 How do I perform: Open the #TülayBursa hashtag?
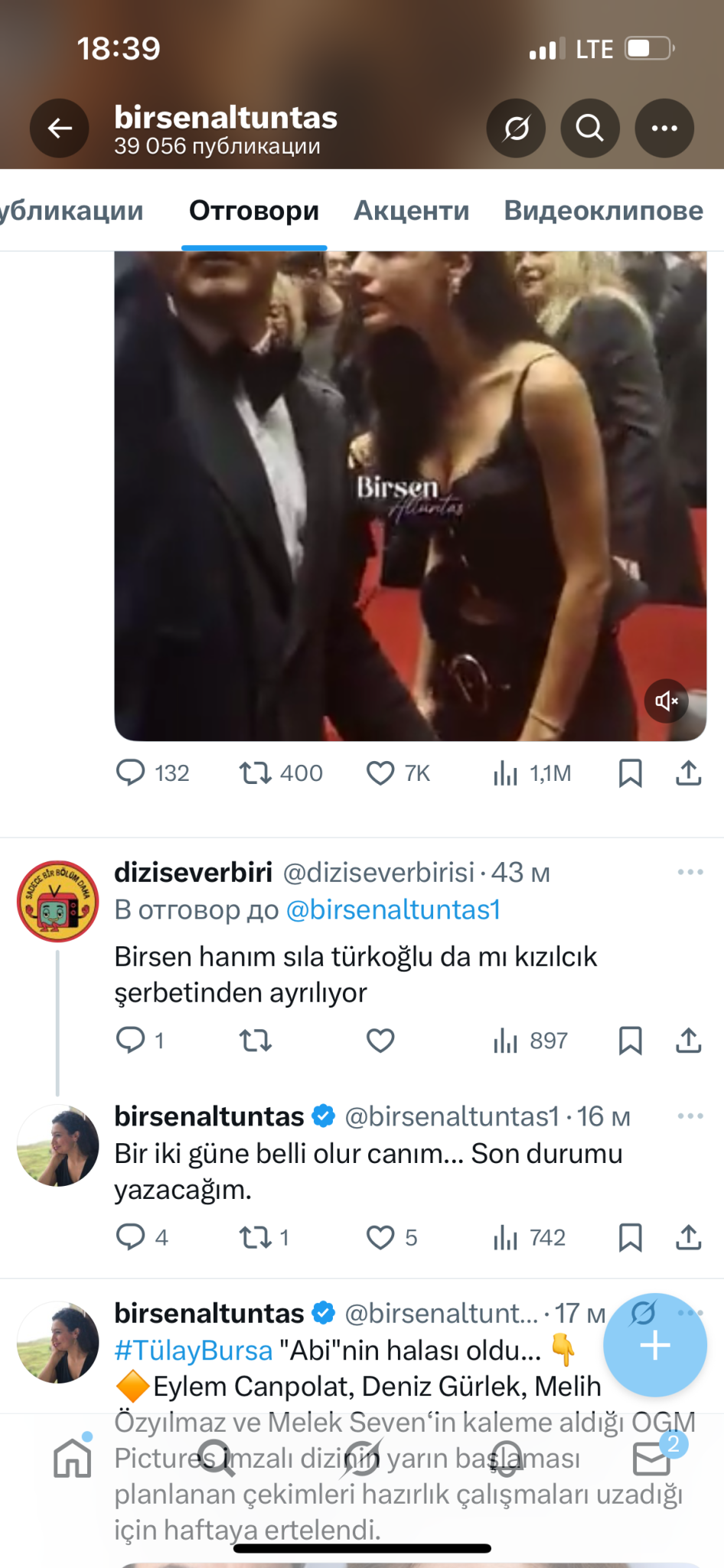coord(193,1350)
